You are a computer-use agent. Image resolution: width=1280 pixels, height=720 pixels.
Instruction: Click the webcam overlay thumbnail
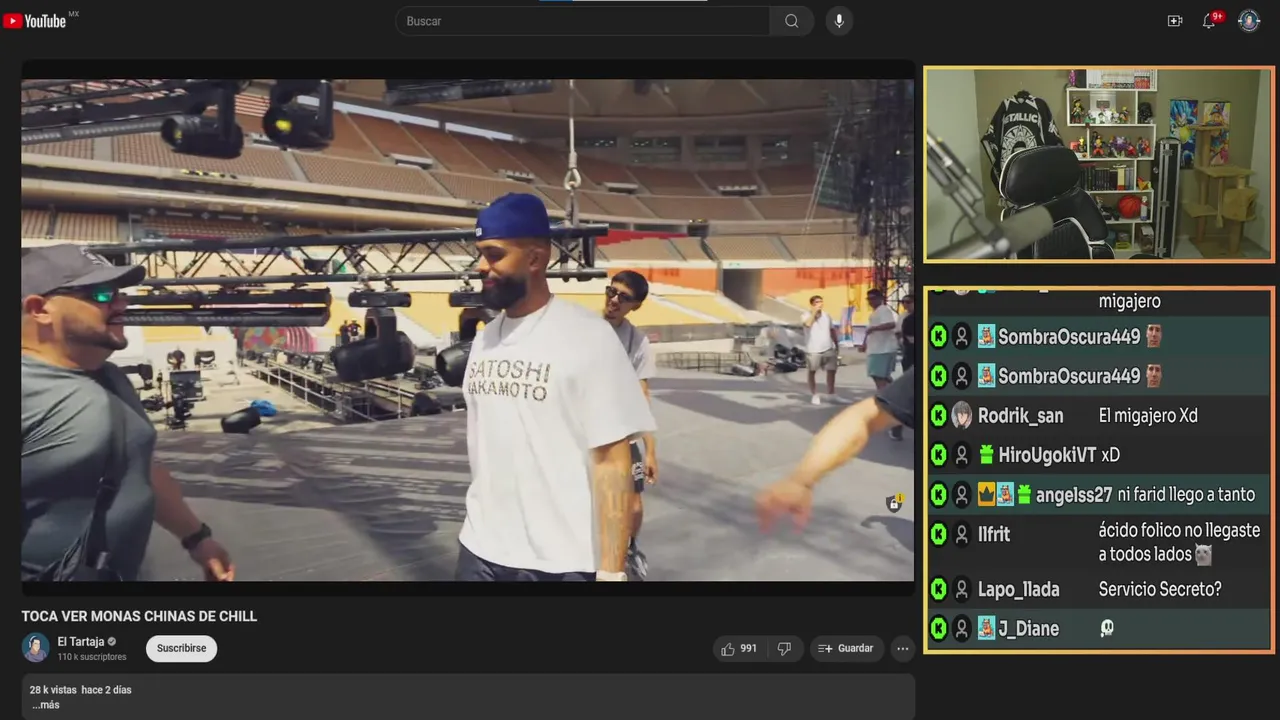click(x=1098, y=165)
